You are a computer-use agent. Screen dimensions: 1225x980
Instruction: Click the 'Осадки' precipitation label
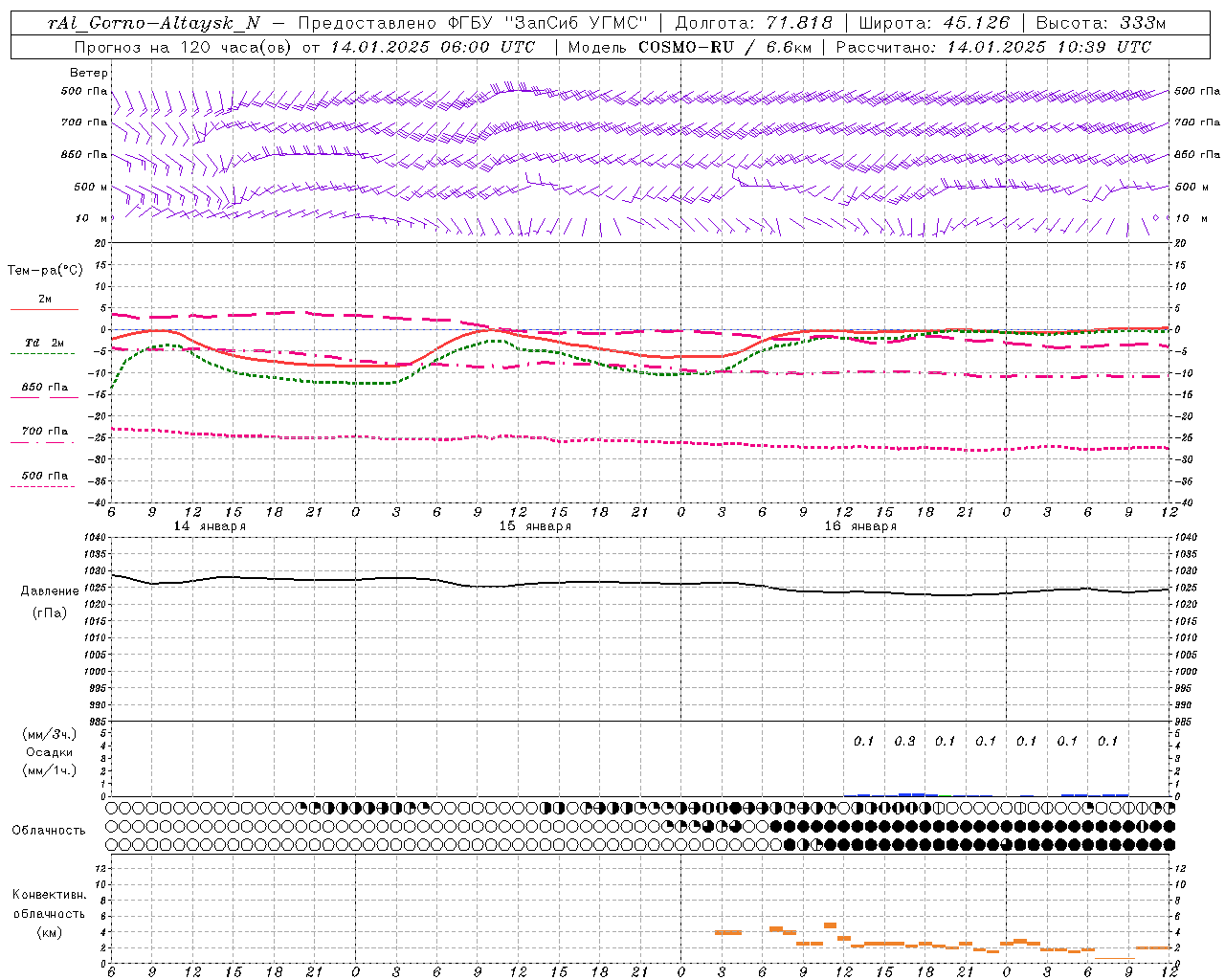pos(50,752)
